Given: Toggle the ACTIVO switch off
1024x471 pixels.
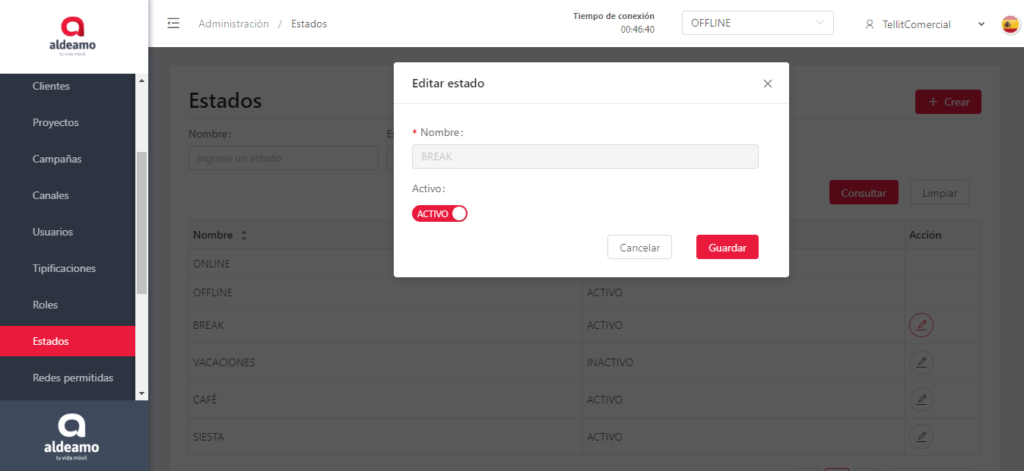Looking at the screenshot, I should [440, 213].
